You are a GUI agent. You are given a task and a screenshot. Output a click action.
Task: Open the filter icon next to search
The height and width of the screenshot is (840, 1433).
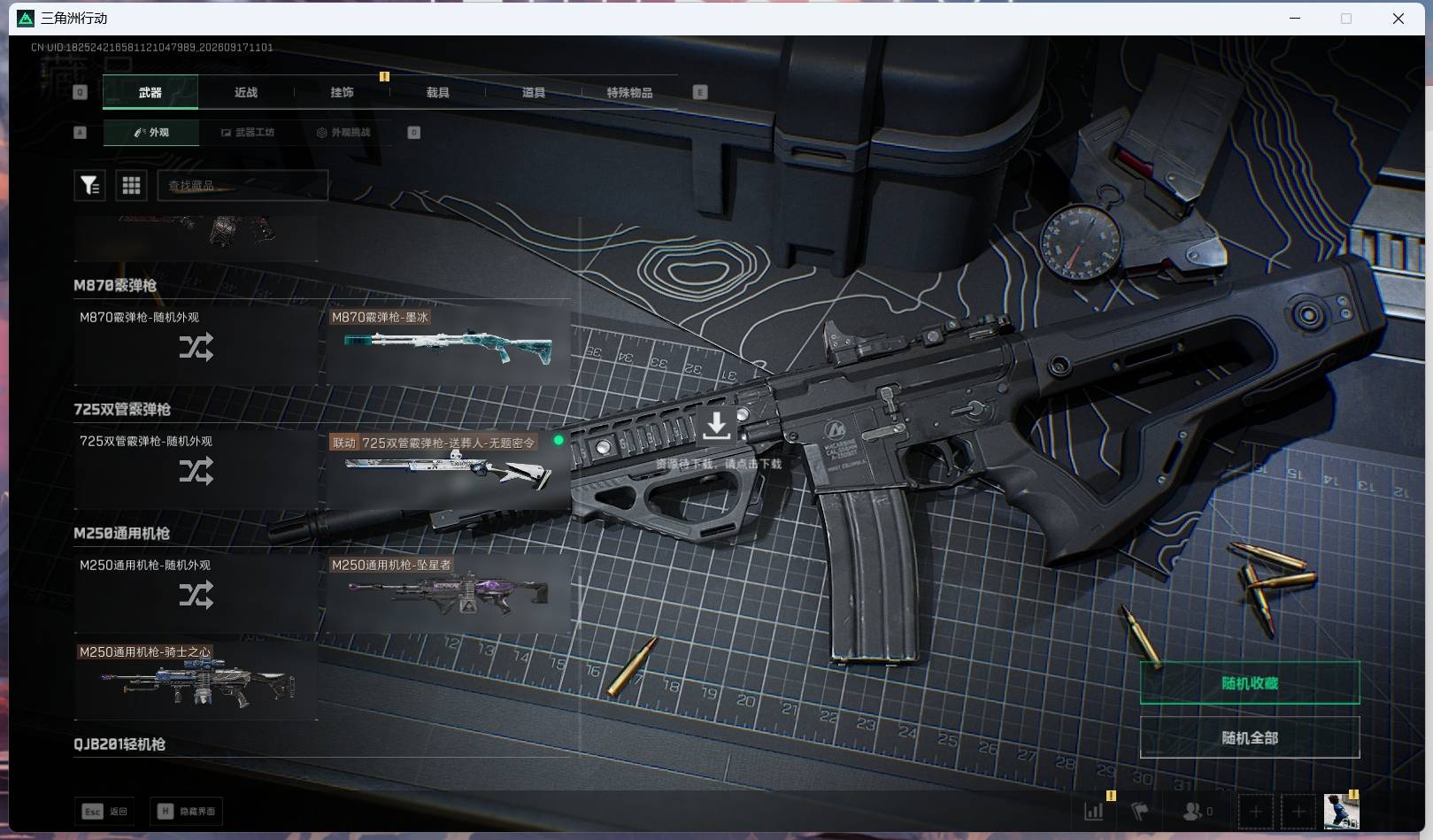[x=89, y=185]
